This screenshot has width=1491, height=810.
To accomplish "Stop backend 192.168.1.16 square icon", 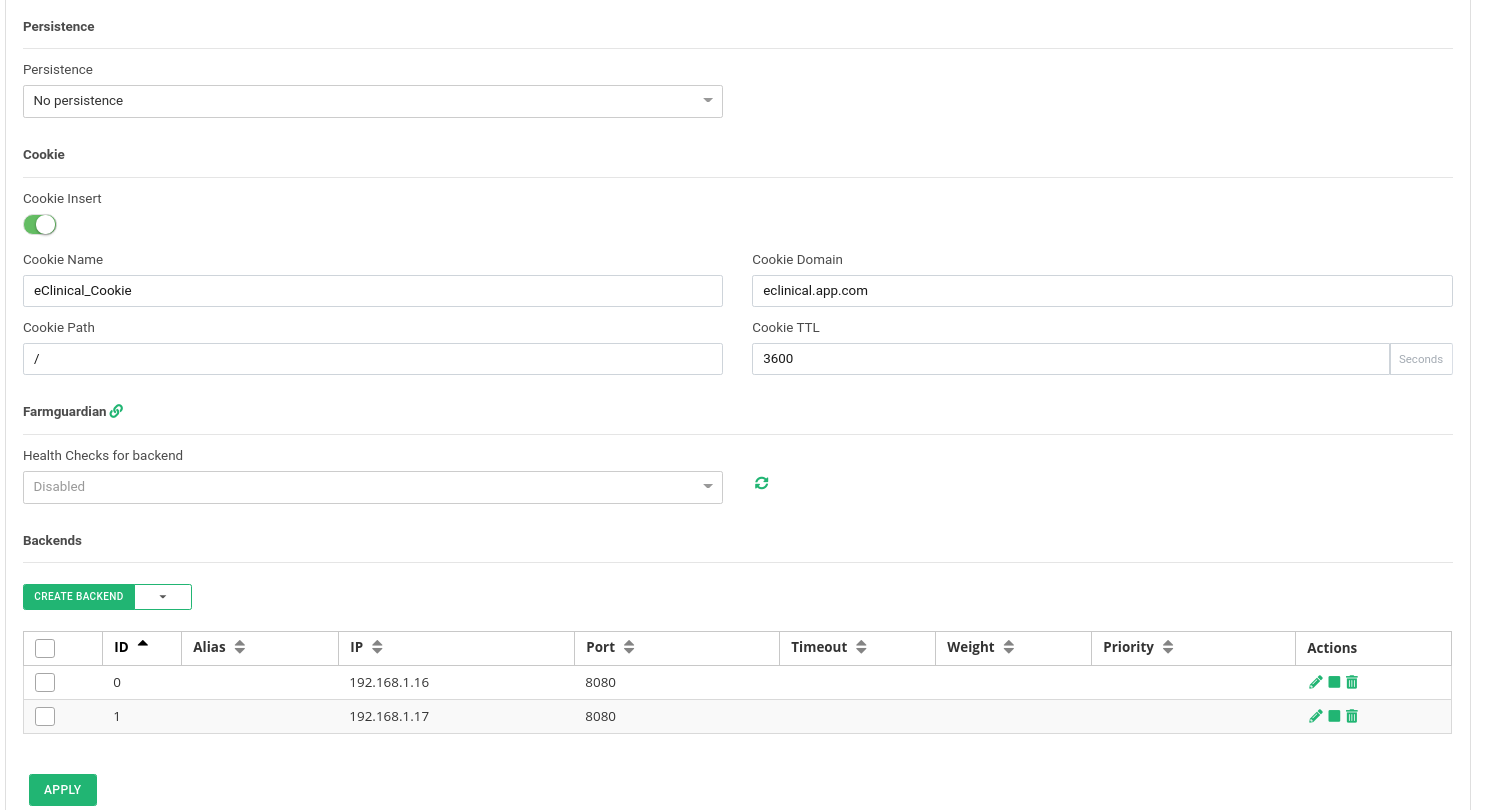I will click(1334, 682).
